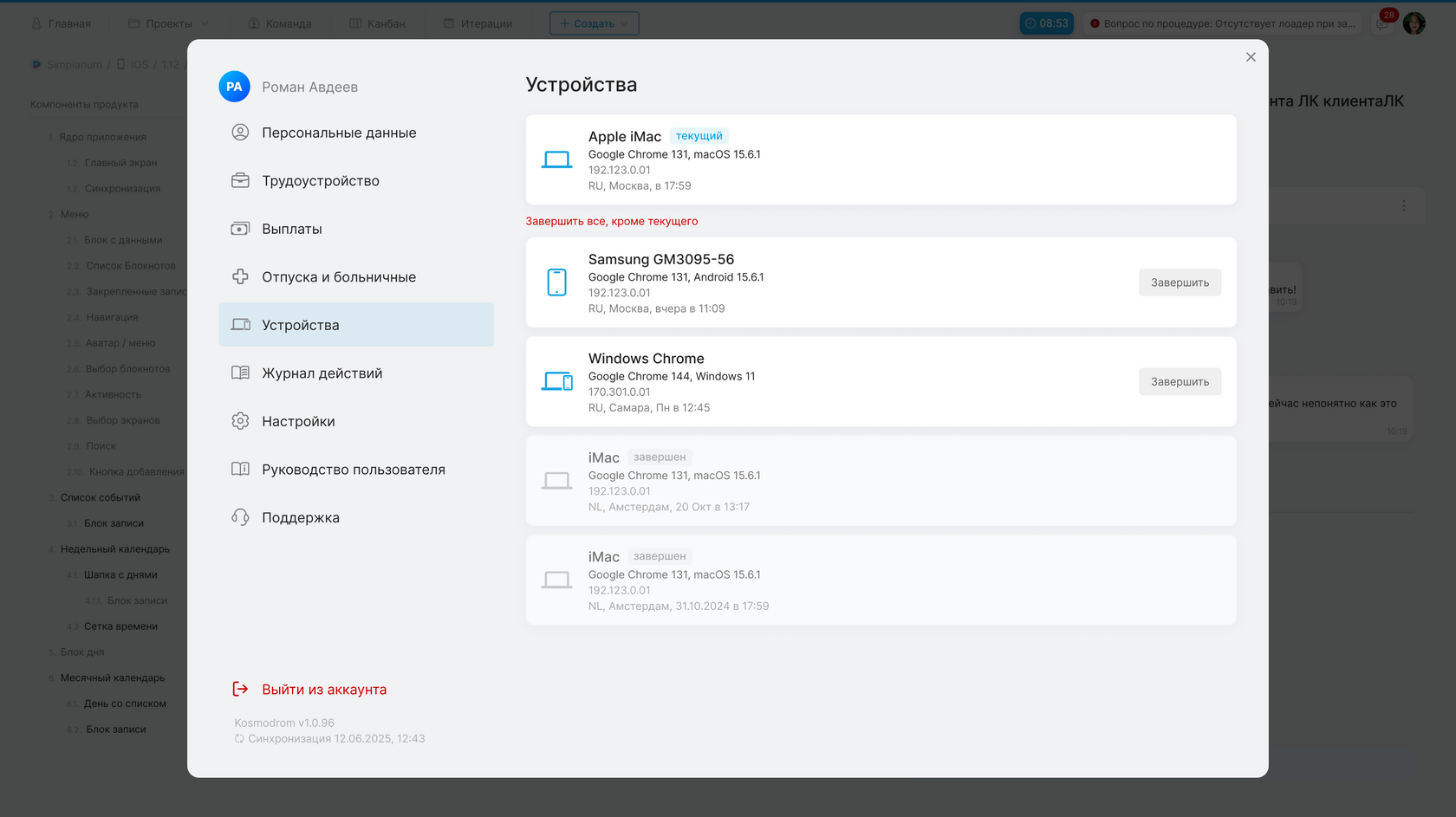
Task: Click Simplanum in the breadcrumb
Action: (x=74, y=65)
